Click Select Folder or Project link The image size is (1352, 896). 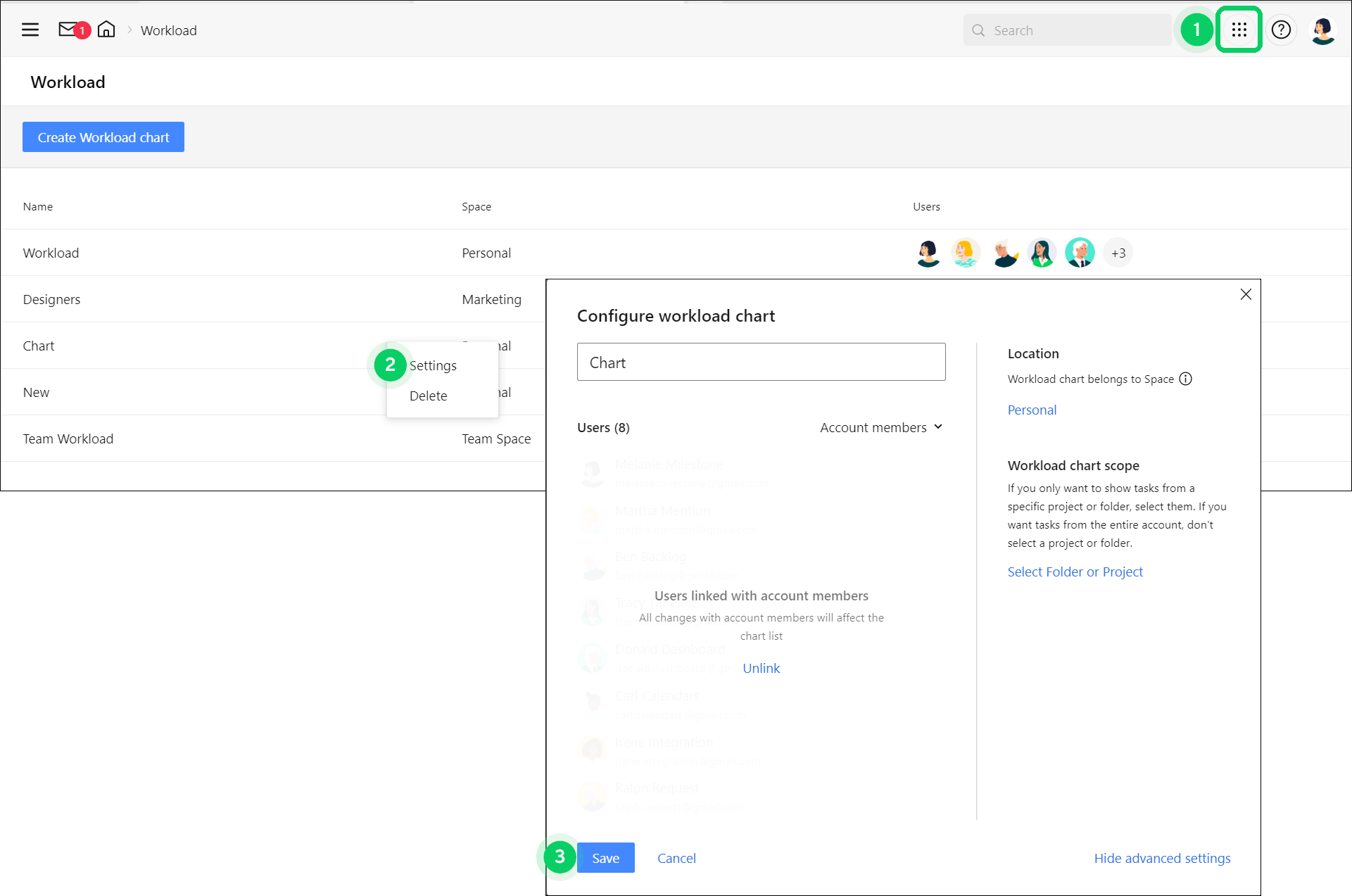click(x=1075, y=572)
